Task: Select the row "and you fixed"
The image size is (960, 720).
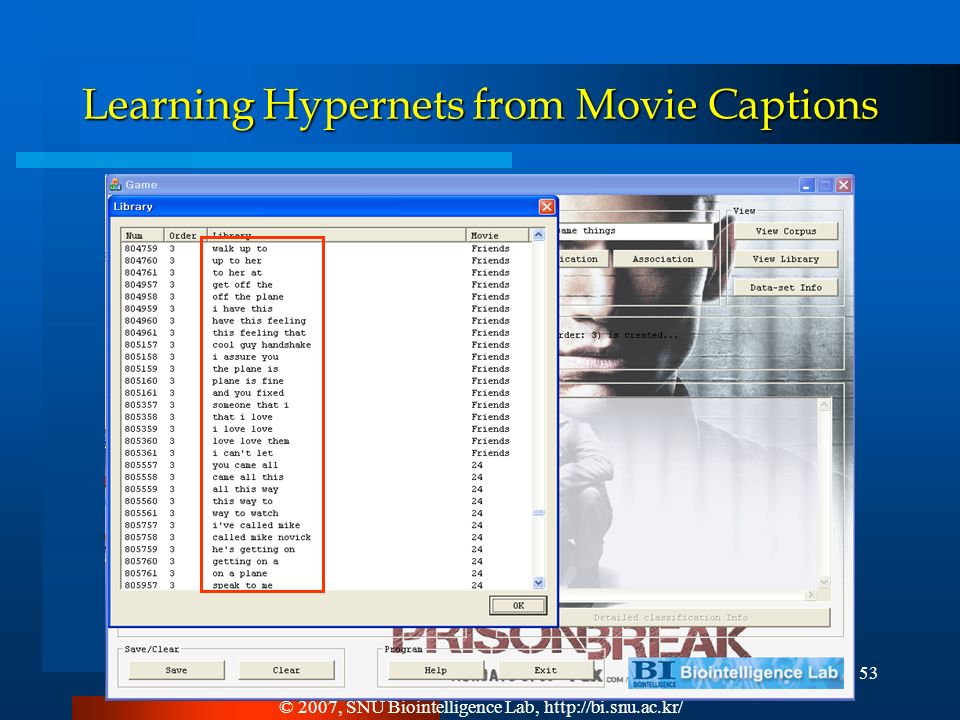Action: tap(326, 393)
